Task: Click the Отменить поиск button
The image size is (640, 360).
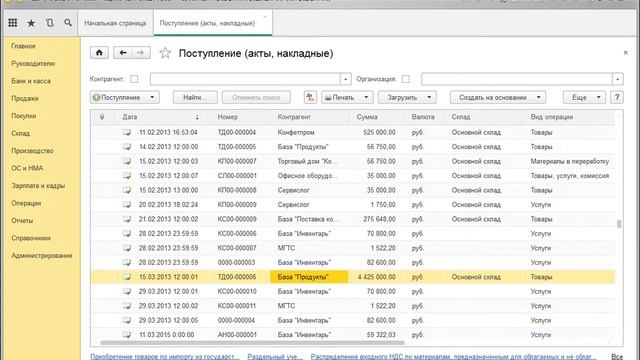Action: point(256,97)
